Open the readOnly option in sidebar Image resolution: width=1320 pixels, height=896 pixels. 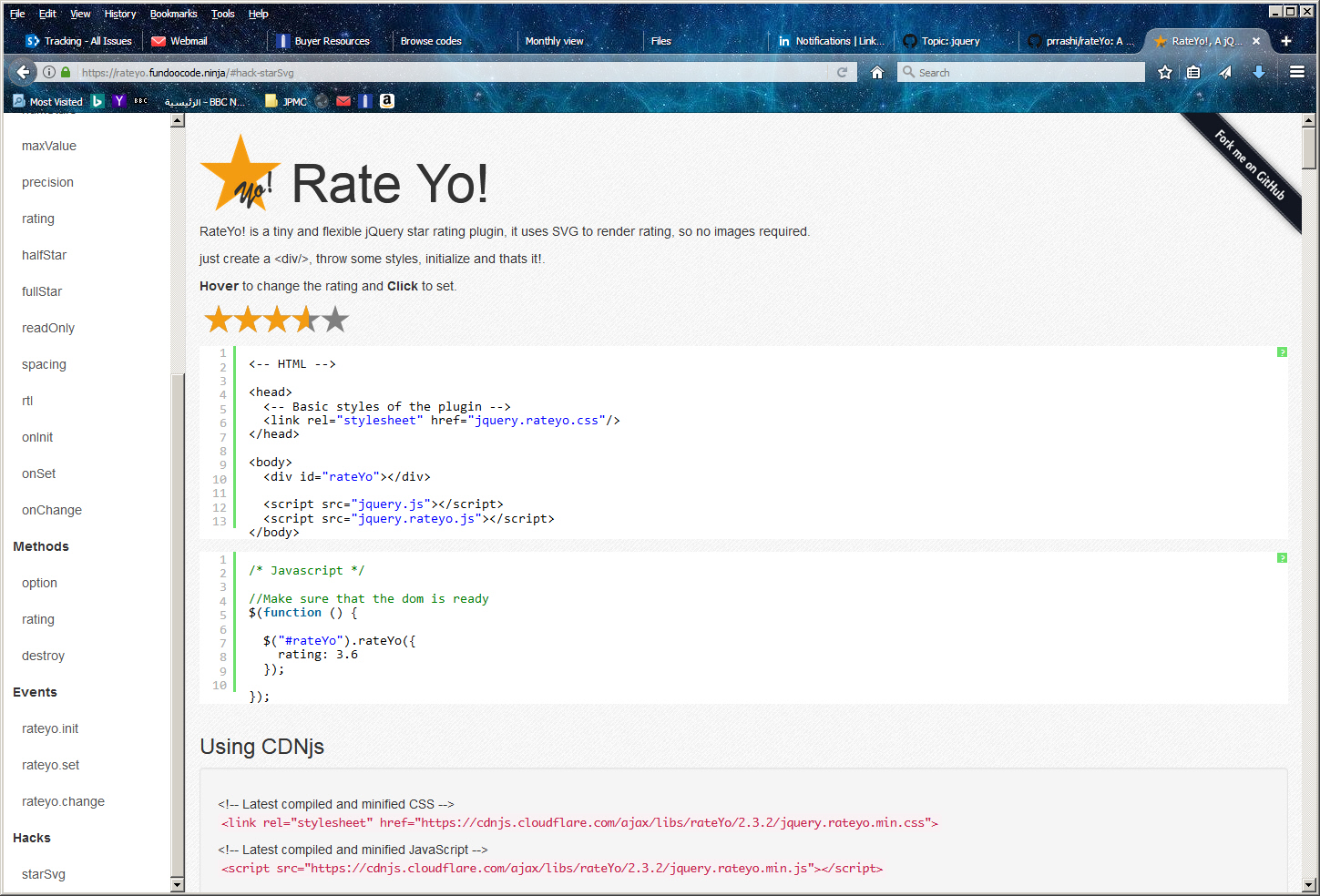48,328
